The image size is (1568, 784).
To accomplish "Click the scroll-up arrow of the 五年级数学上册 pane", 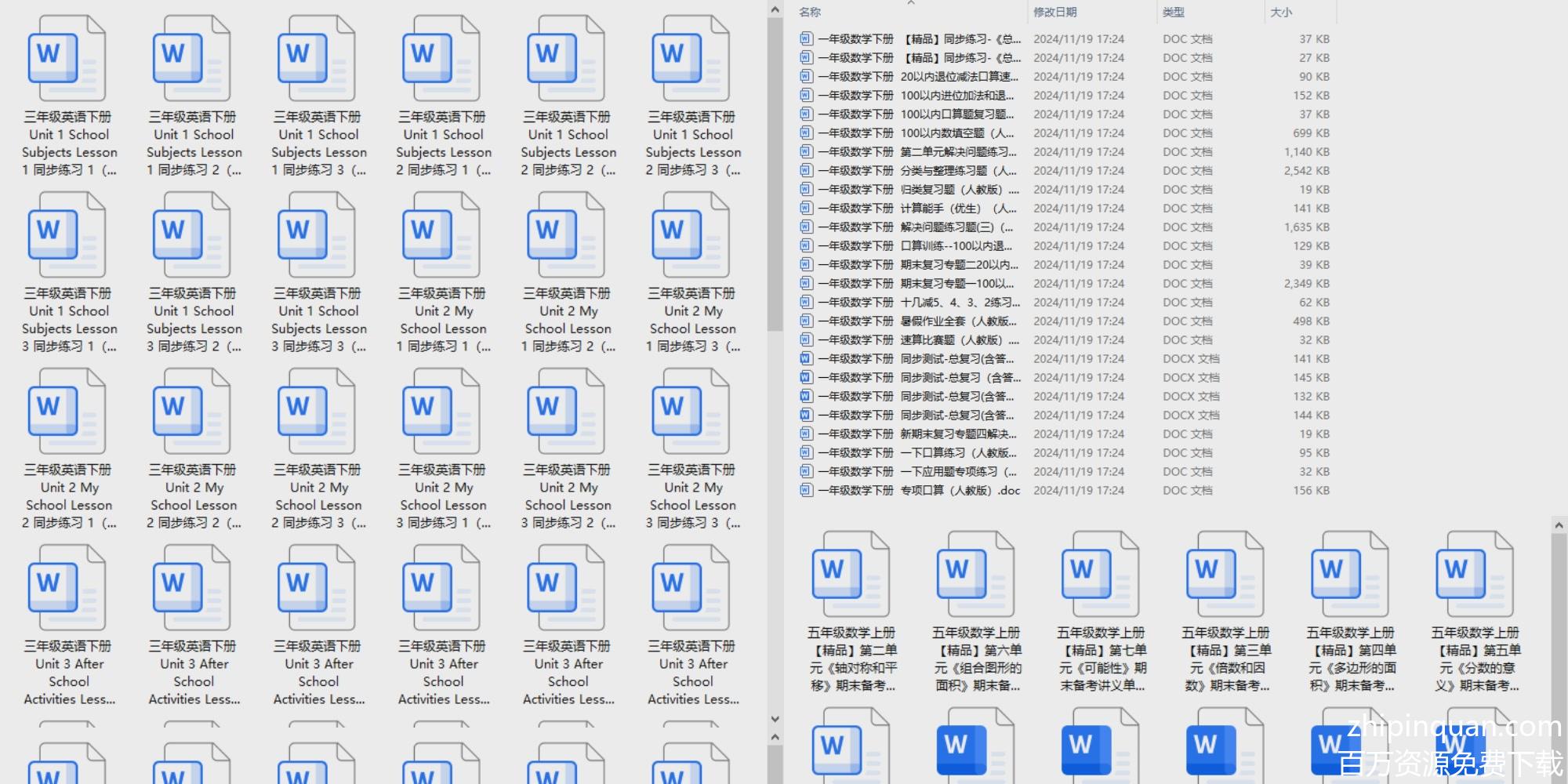I will (1559, 524).
